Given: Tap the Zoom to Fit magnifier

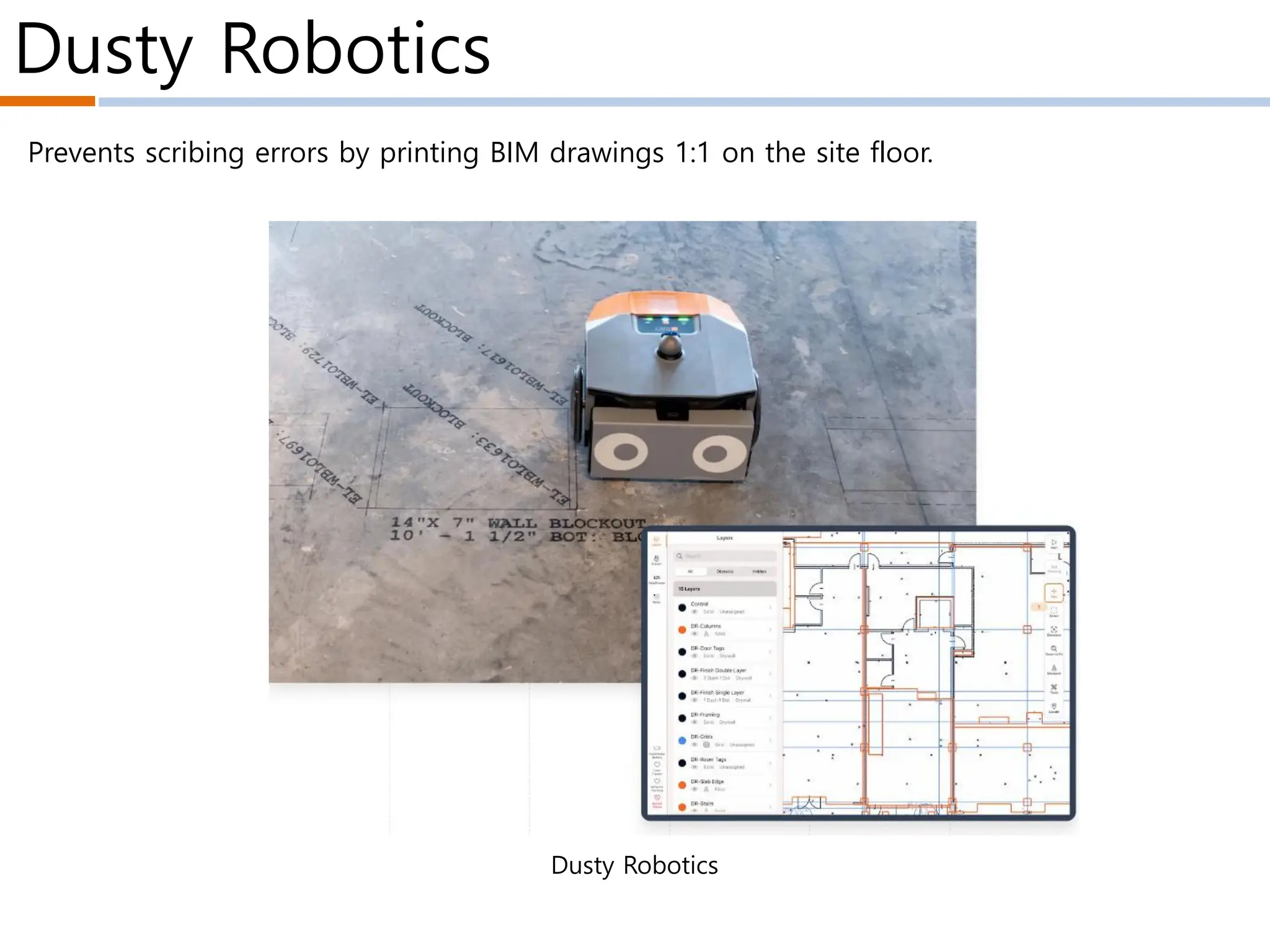Looking at the screenshot, I should (x=1054, y=650).
